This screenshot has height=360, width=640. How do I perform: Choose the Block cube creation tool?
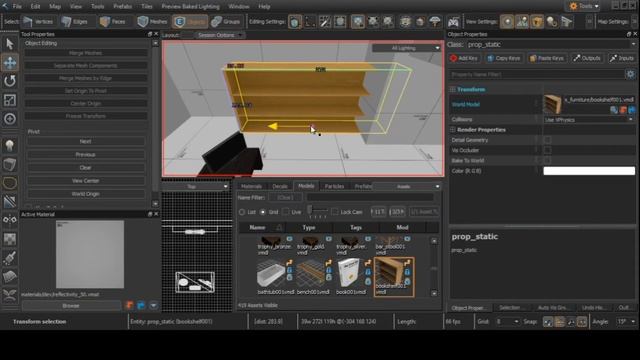tap(10, 164)
